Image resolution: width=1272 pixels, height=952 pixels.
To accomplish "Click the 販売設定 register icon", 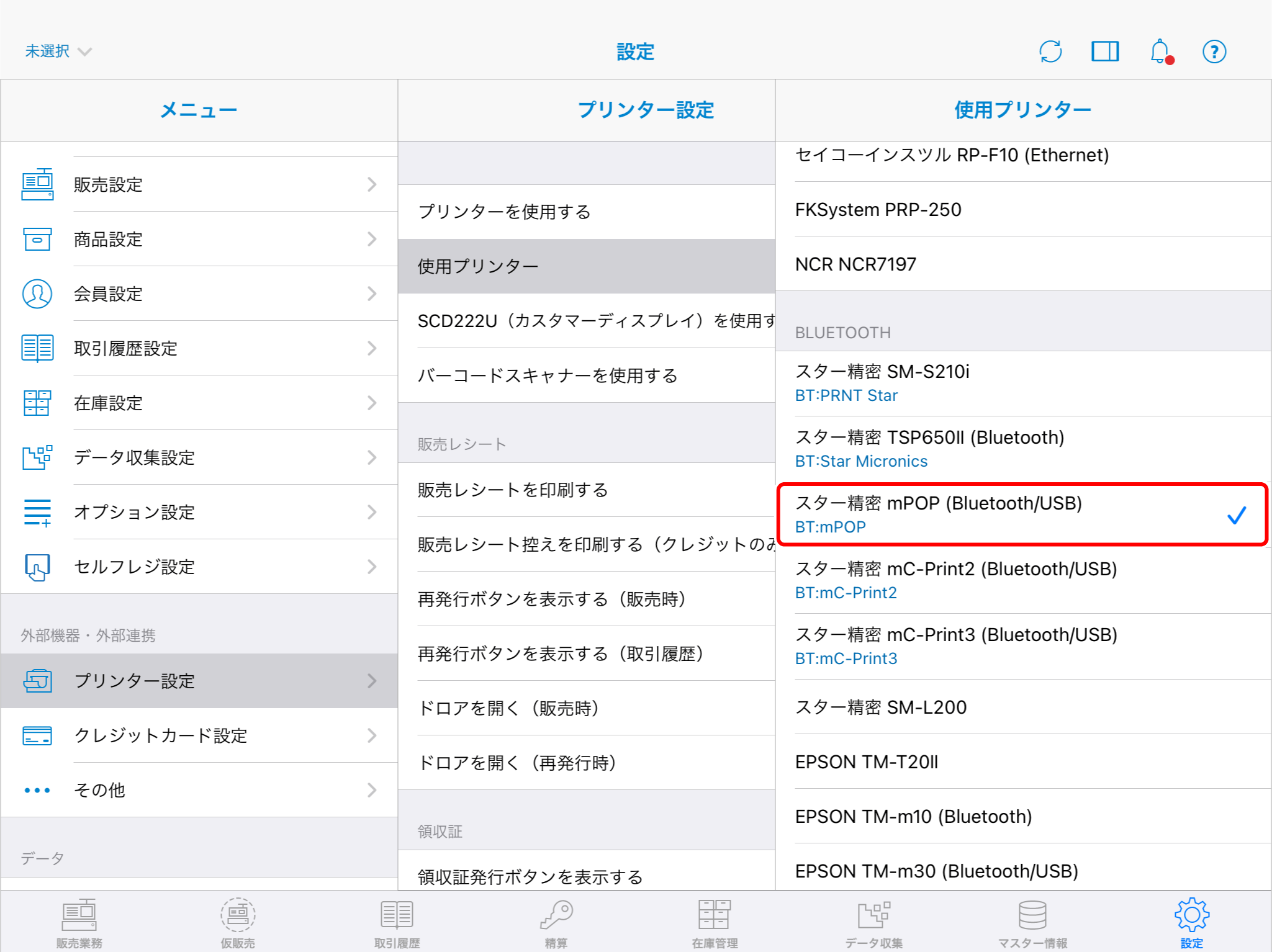I will (37, 184).
